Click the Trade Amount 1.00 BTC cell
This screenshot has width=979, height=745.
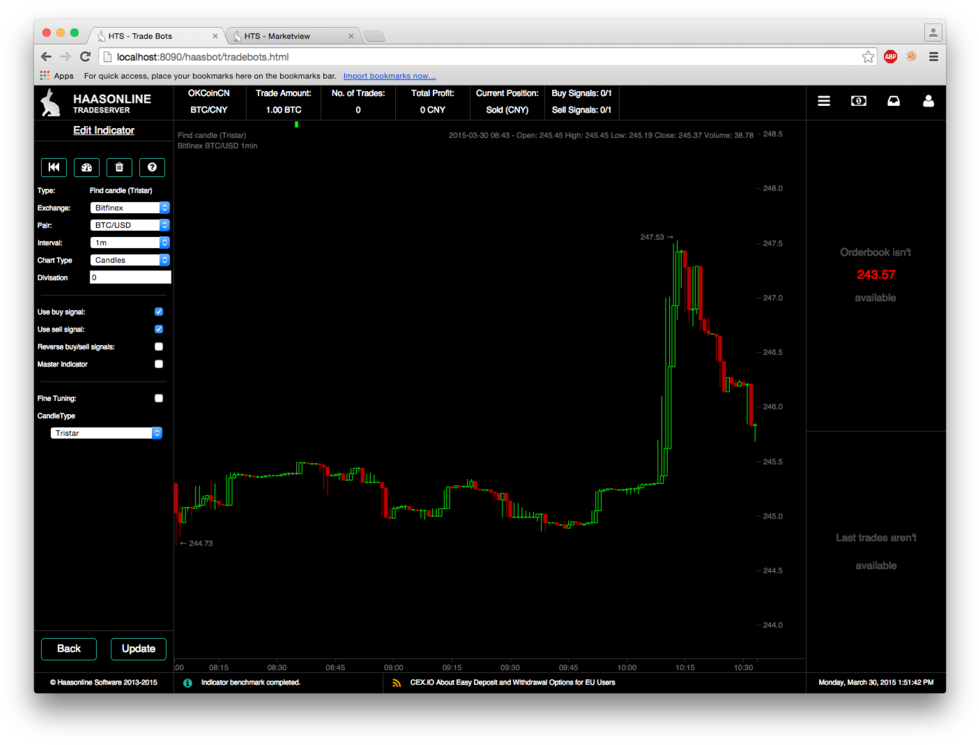tap(283, 101)
